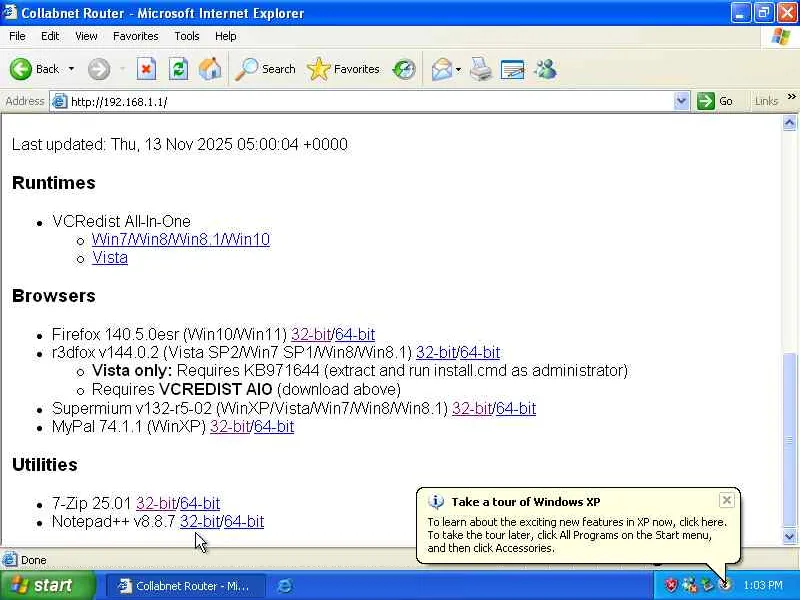Close the Windows XP tour balloon
Viewport: 800px width, 600px height.
tap(727, 500)
